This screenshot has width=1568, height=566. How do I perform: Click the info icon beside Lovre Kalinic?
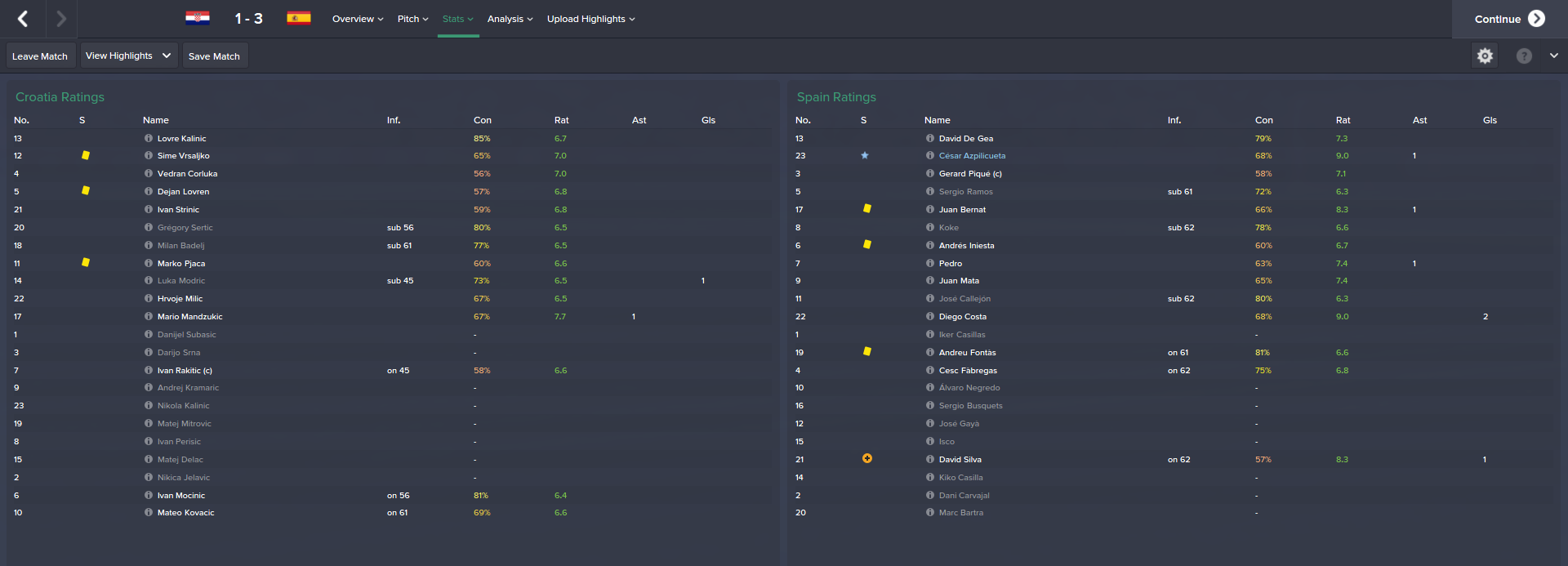pyautogui.click(x=149, y=138)
